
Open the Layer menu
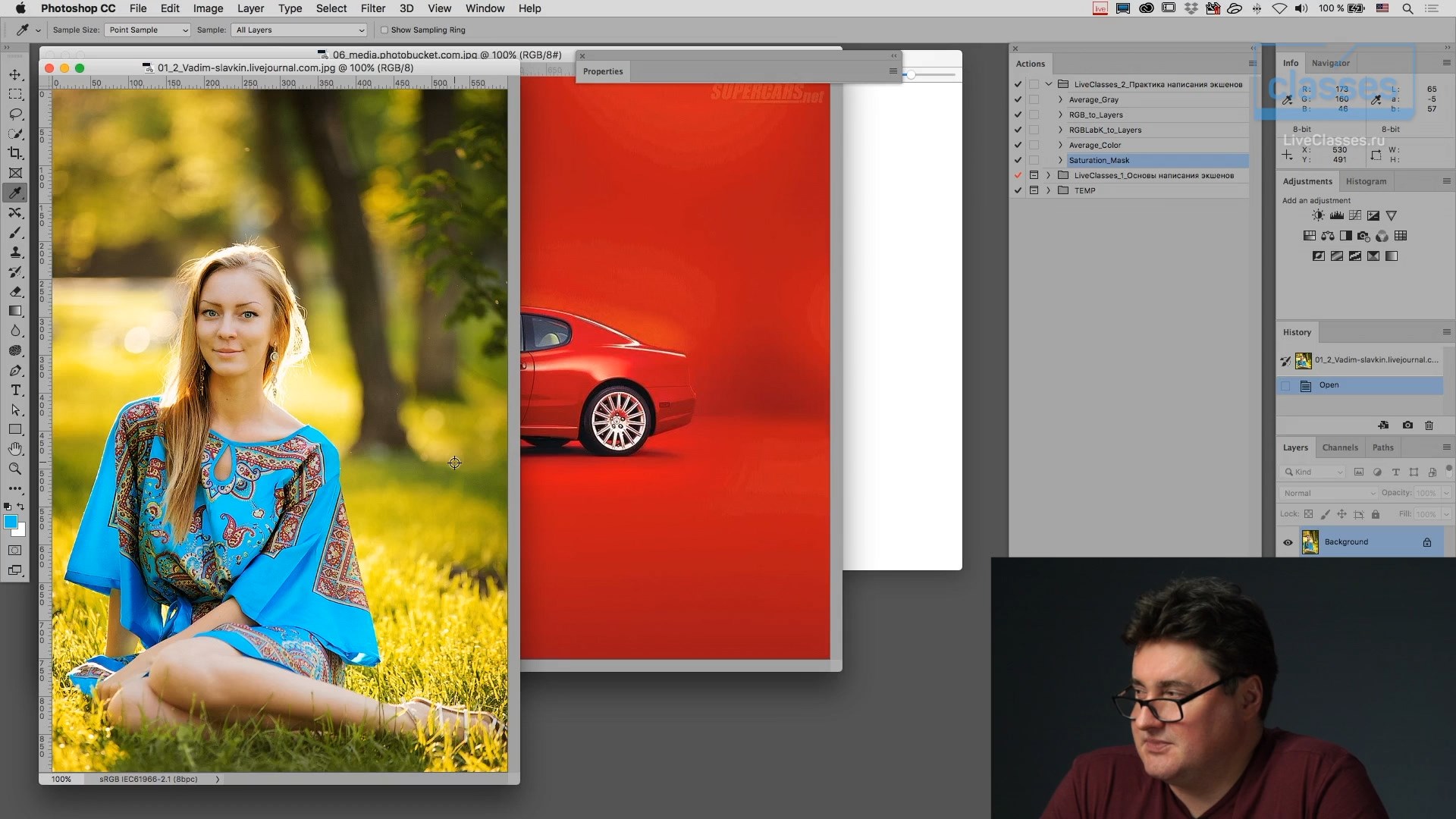click(x=250, y=8)
